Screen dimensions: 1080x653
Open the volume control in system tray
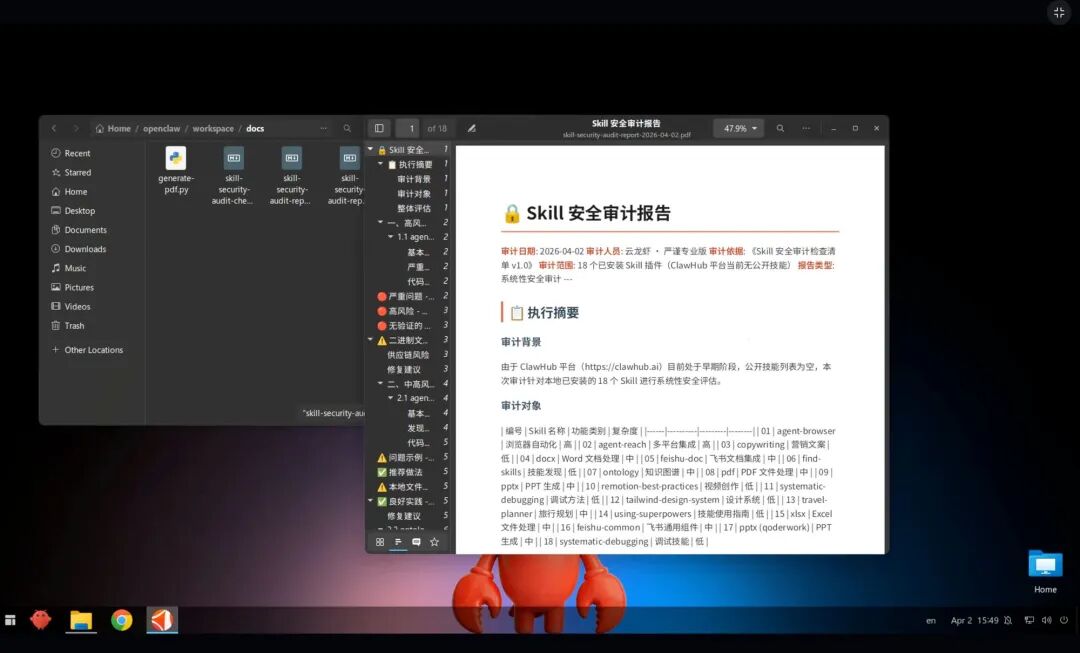(1046, 620)
